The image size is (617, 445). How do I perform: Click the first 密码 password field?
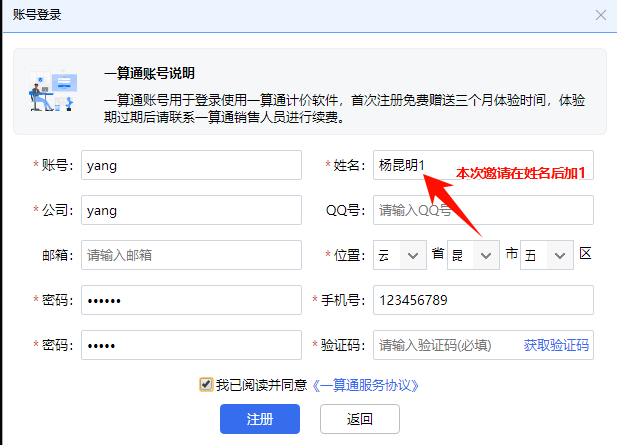pyautogui.click(x=191, y=300)
